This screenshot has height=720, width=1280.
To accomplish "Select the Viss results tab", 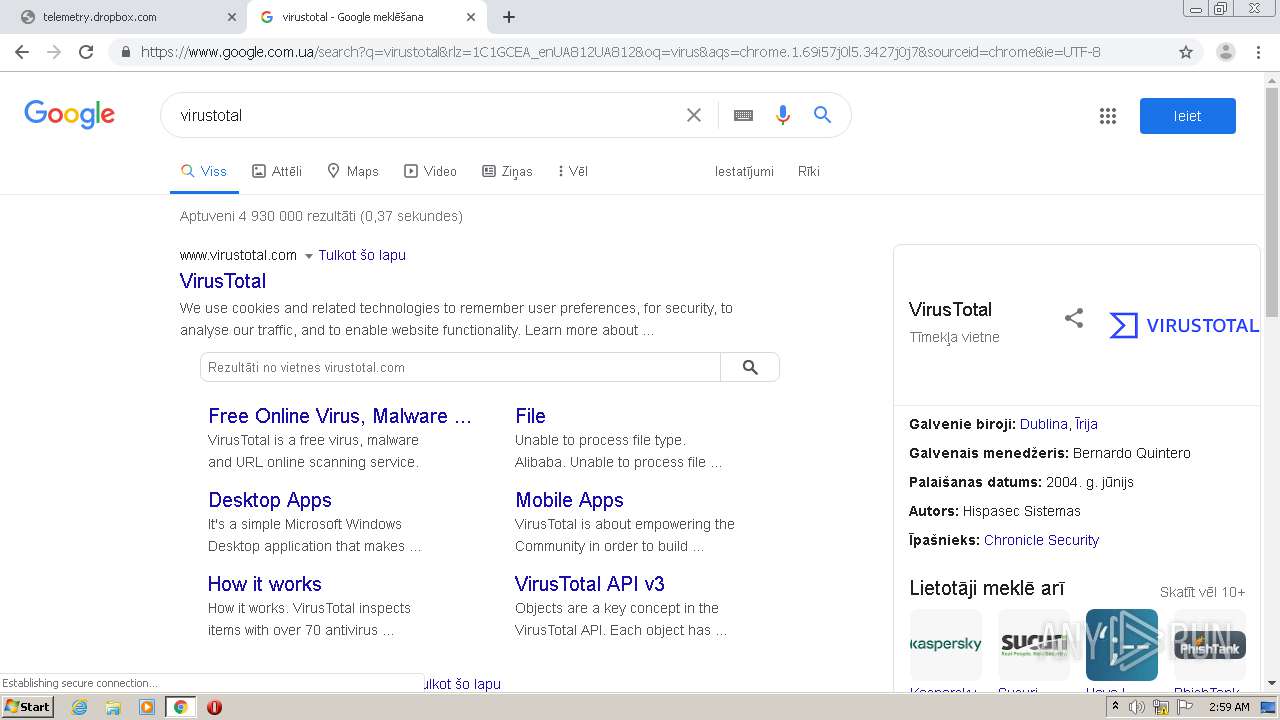I will pyautogui.click(x=204, y=171).
